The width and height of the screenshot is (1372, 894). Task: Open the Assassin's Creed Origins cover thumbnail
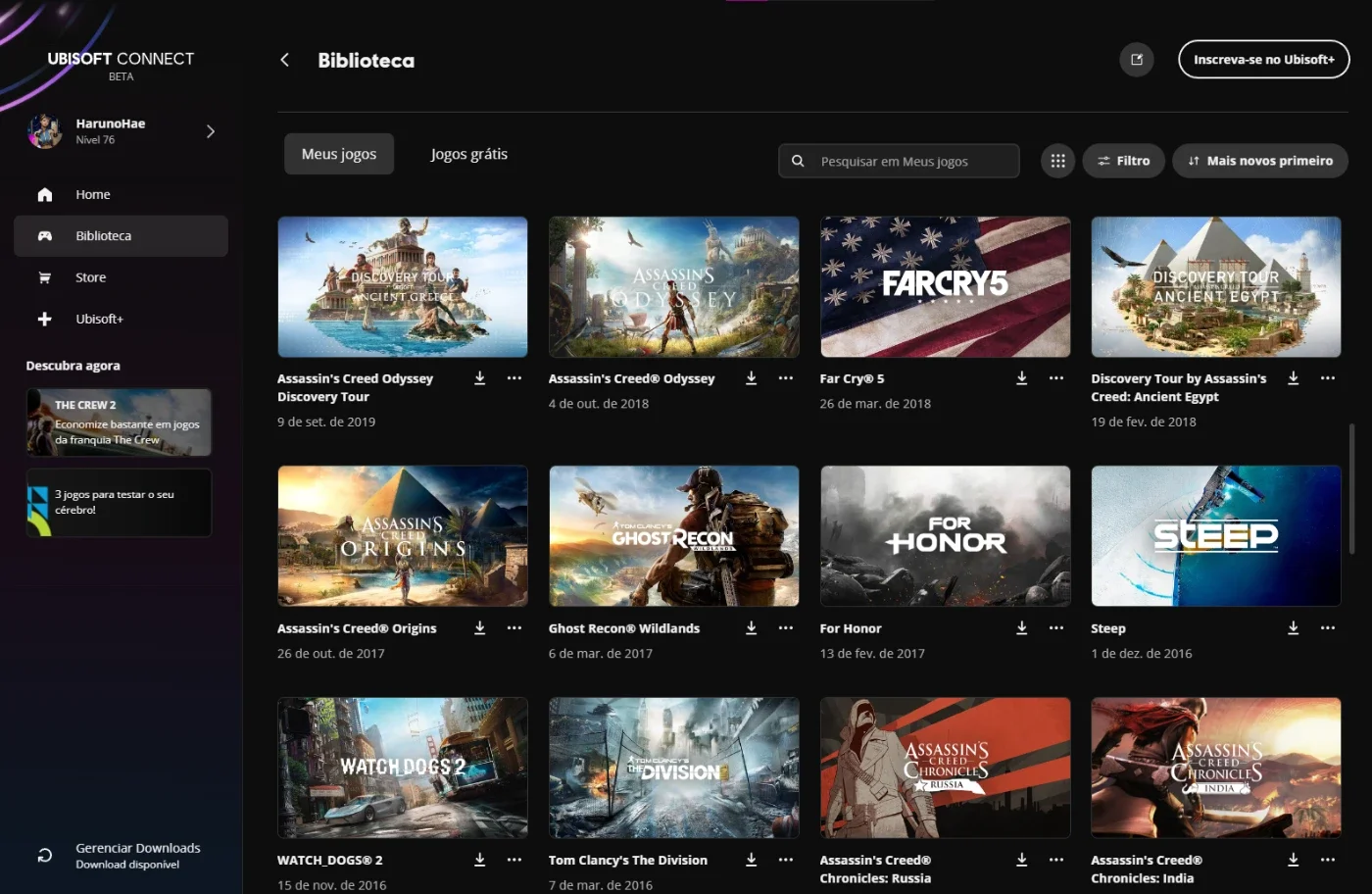[x=403, y=536]
